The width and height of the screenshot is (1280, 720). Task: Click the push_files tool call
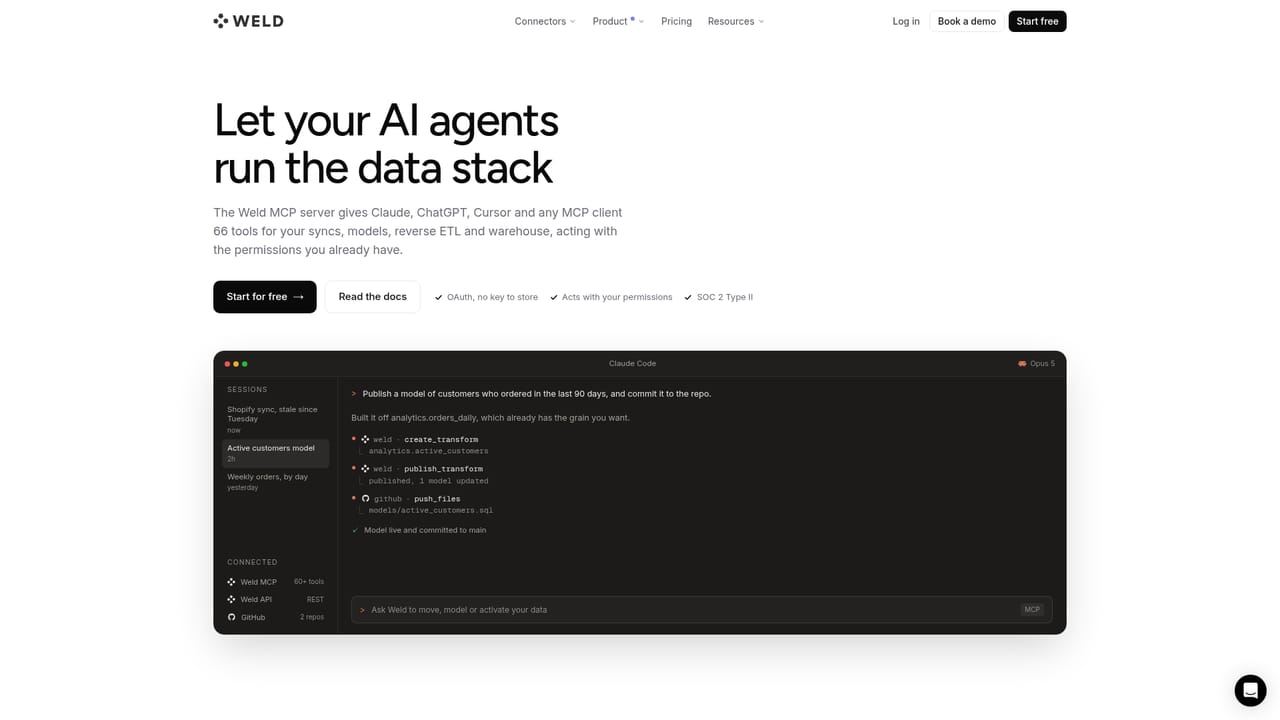click(437, 498)
